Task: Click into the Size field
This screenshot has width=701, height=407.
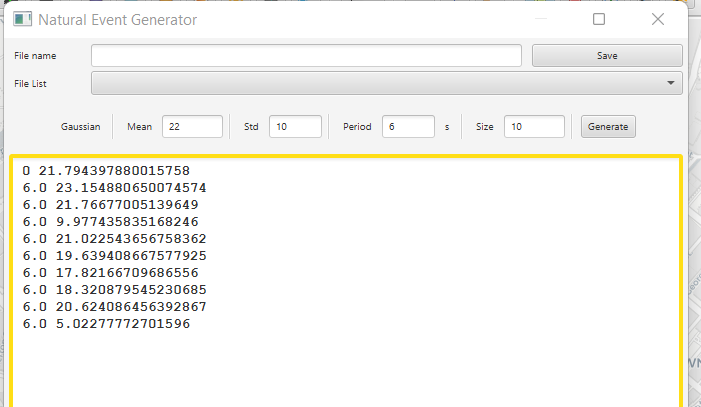Action: click(534, 127)
